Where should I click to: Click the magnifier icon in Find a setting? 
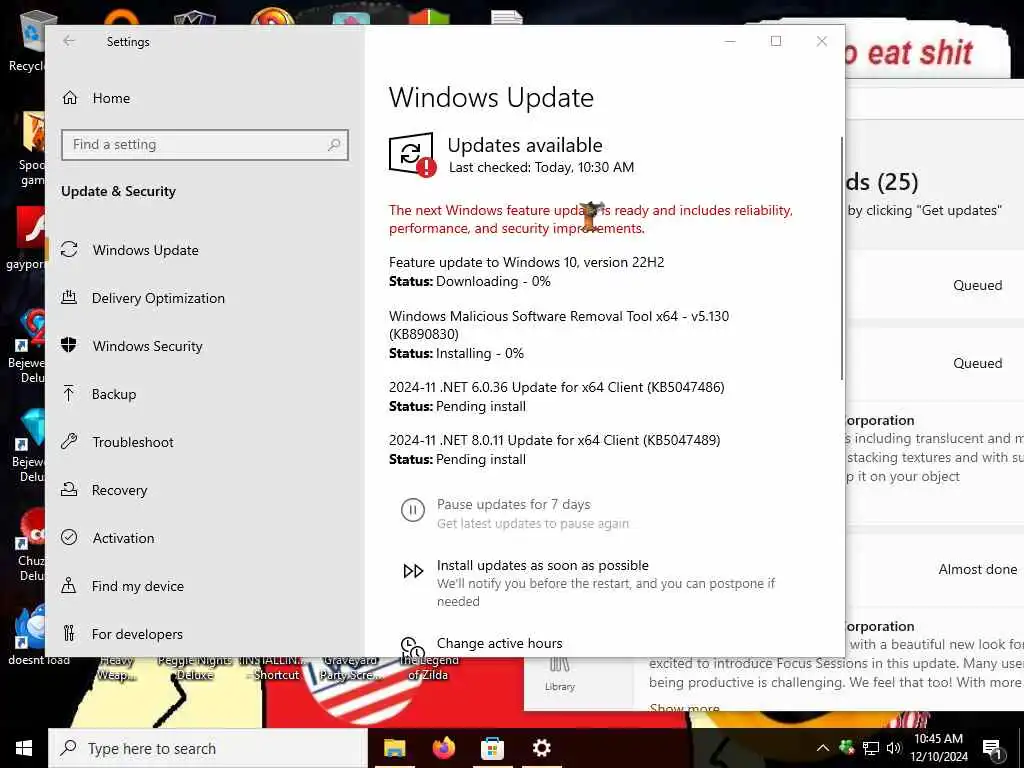click(x=334, y=144)
